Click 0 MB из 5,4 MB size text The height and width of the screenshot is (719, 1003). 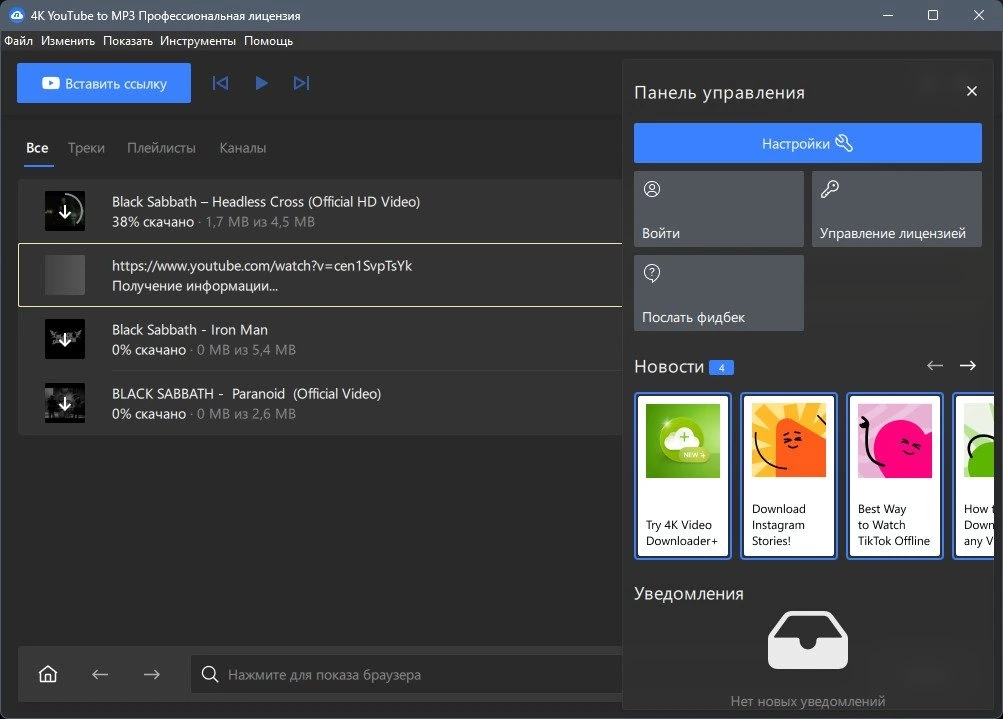point(246,350)
